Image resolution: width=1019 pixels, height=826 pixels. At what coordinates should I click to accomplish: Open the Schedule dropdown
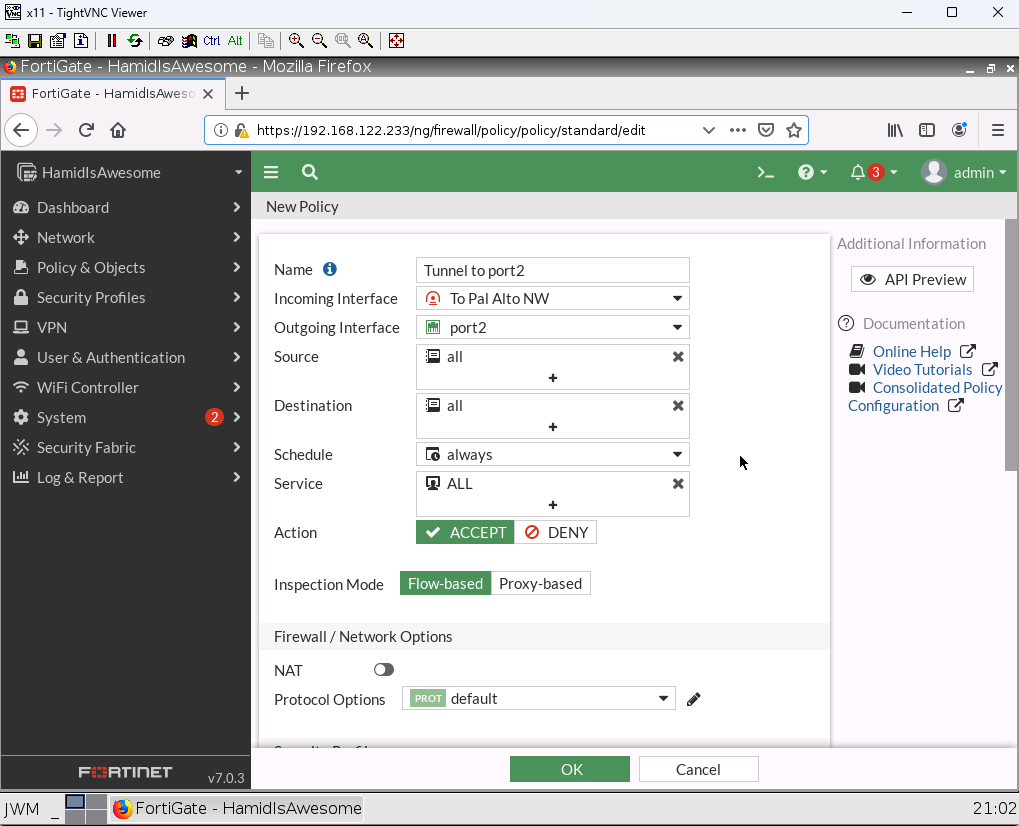coord(553,455)
